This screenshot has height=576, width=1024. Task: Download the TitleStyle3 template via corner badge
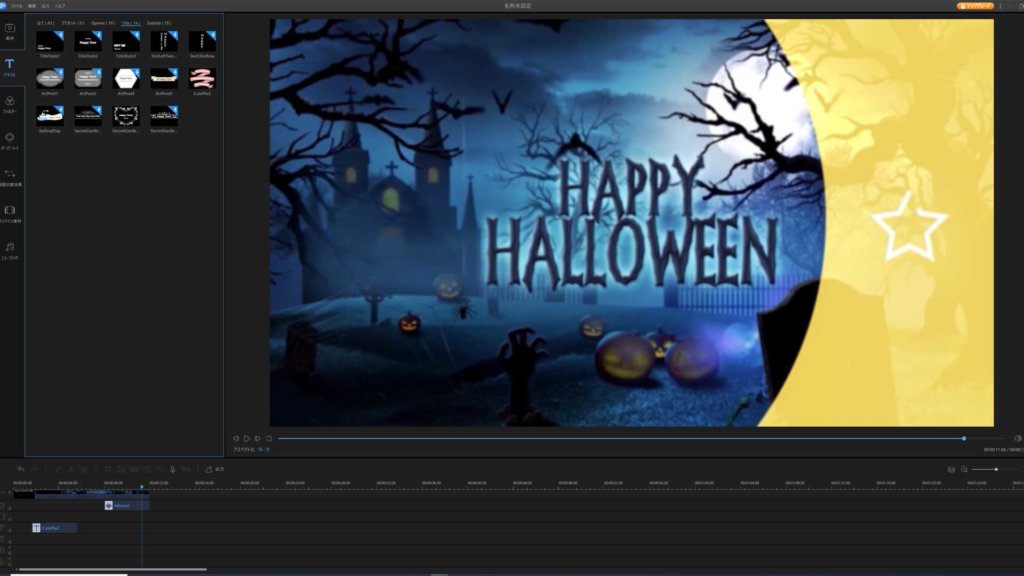click(136, 35)
